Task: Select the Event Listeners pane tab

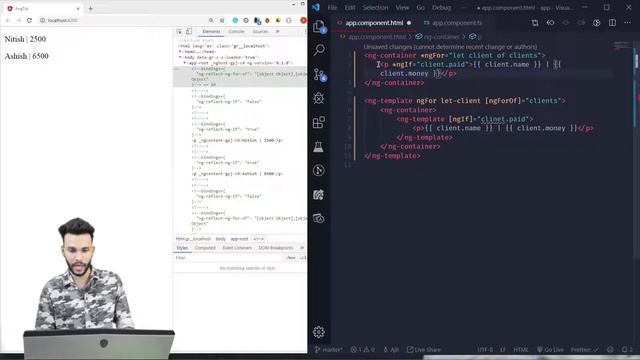Action: click(x=237, y=248)
